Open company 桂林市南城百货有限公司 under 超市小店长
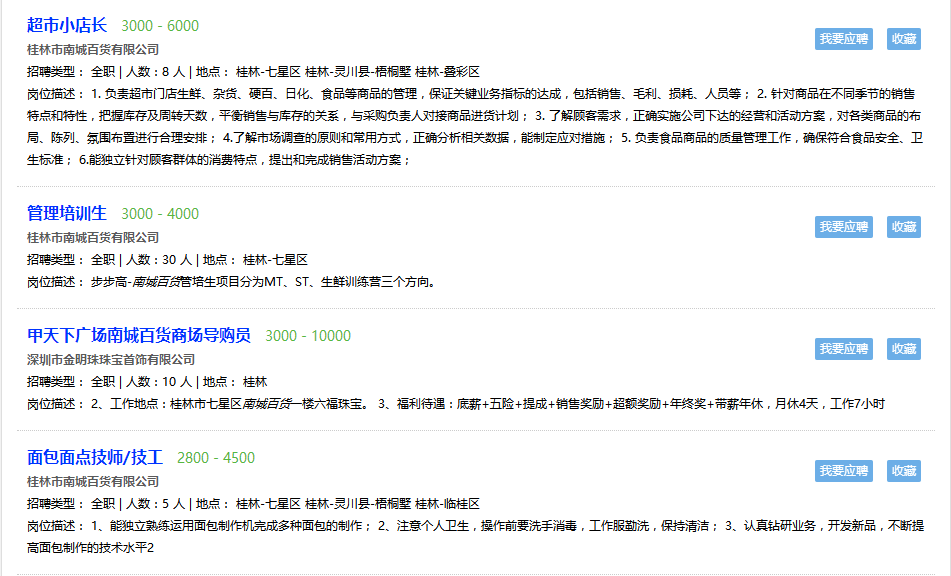 [93, 49]
